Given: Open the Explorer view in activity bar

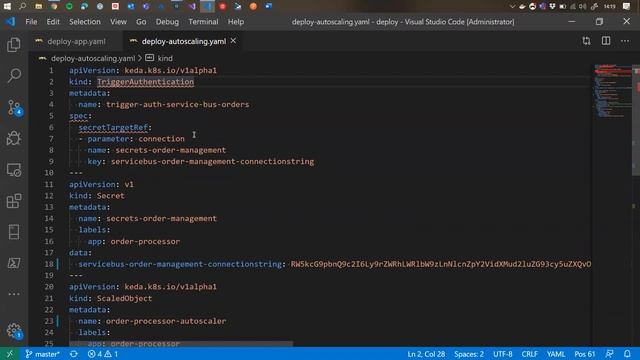Looking at the screenshot, I should [14, 44].
